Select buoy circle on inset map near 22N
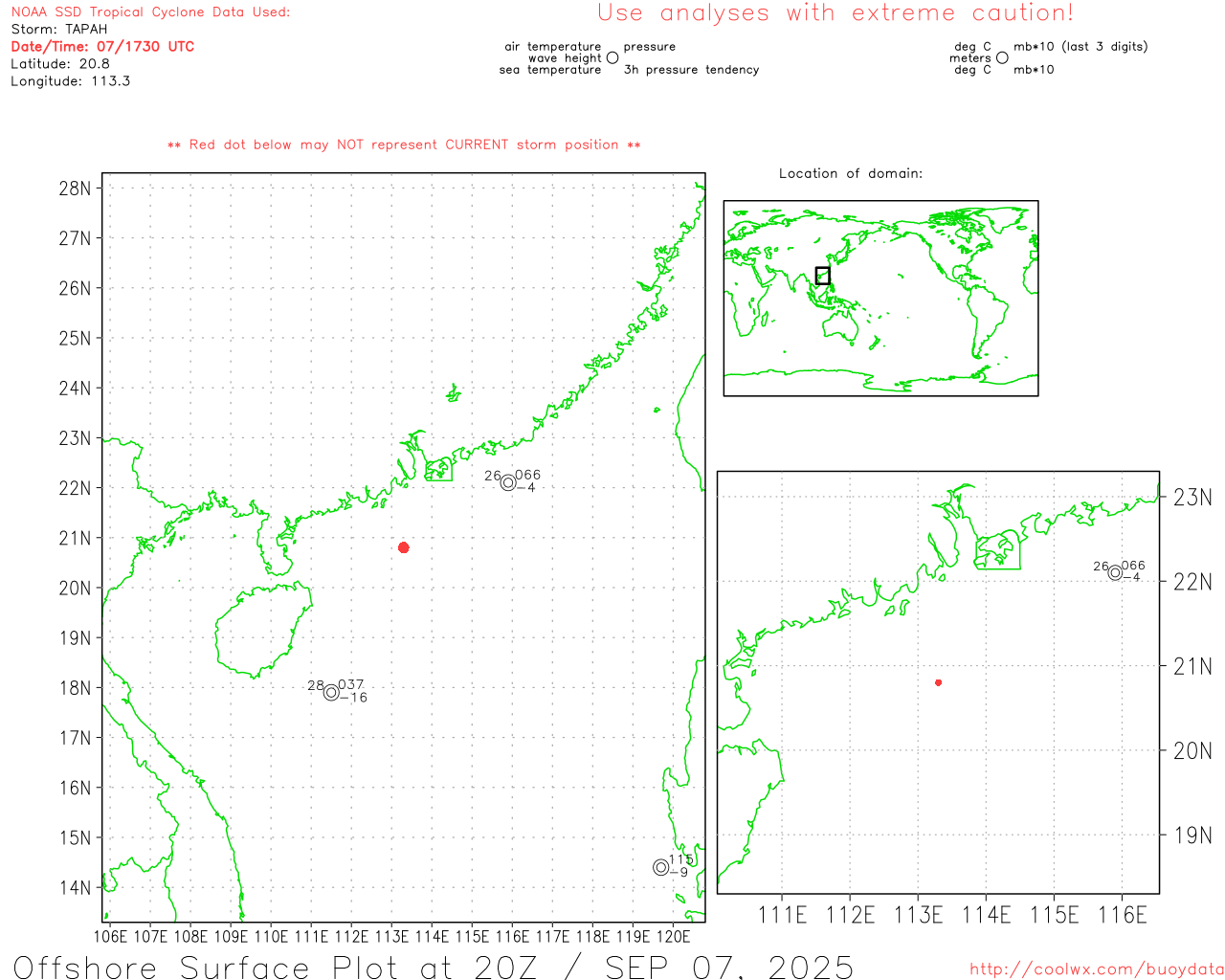The image size is (1225, 980). (x=1115, y=572)
